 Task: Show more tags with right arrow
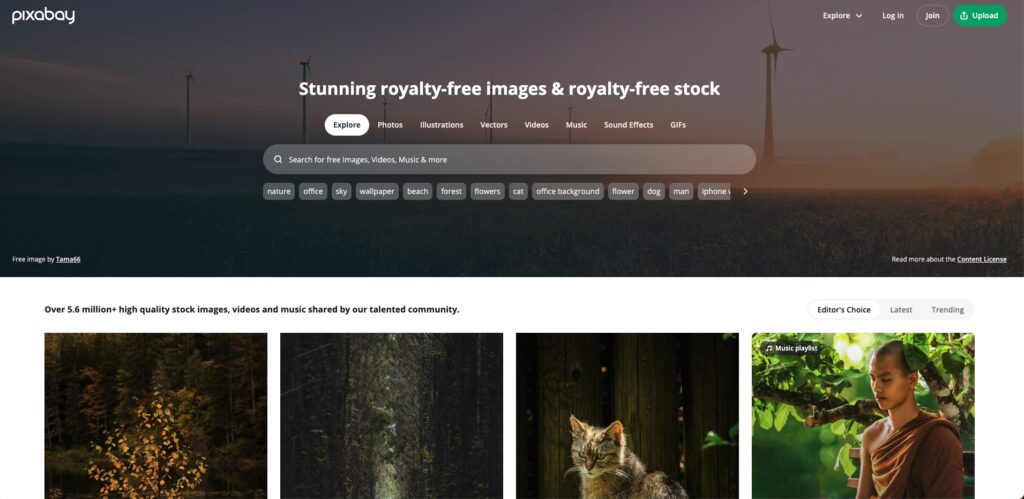(745, 191)
